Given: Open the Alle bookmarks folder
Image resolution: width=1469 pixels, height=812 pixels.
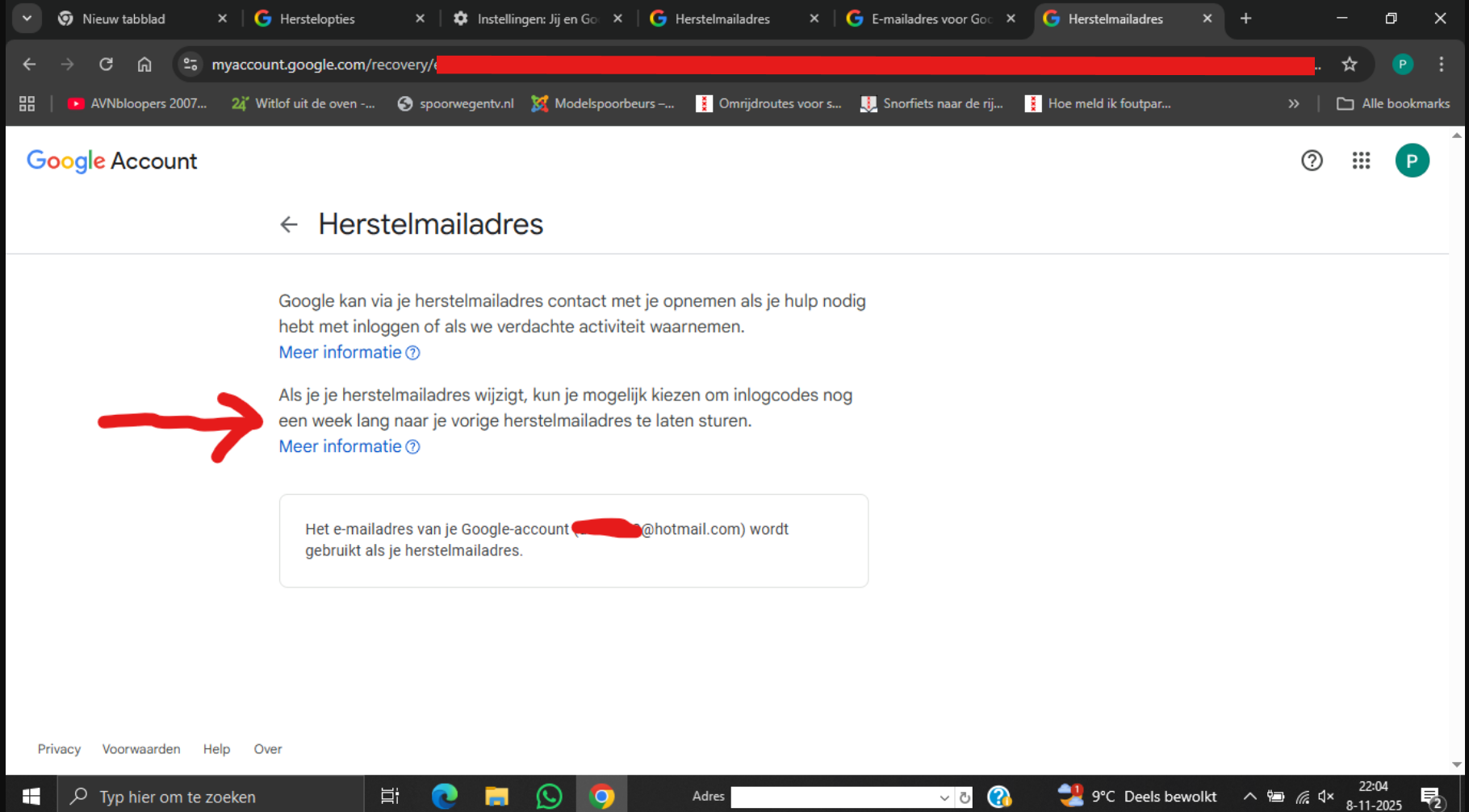Looking at the screenshot, I should click(1393, 103).
